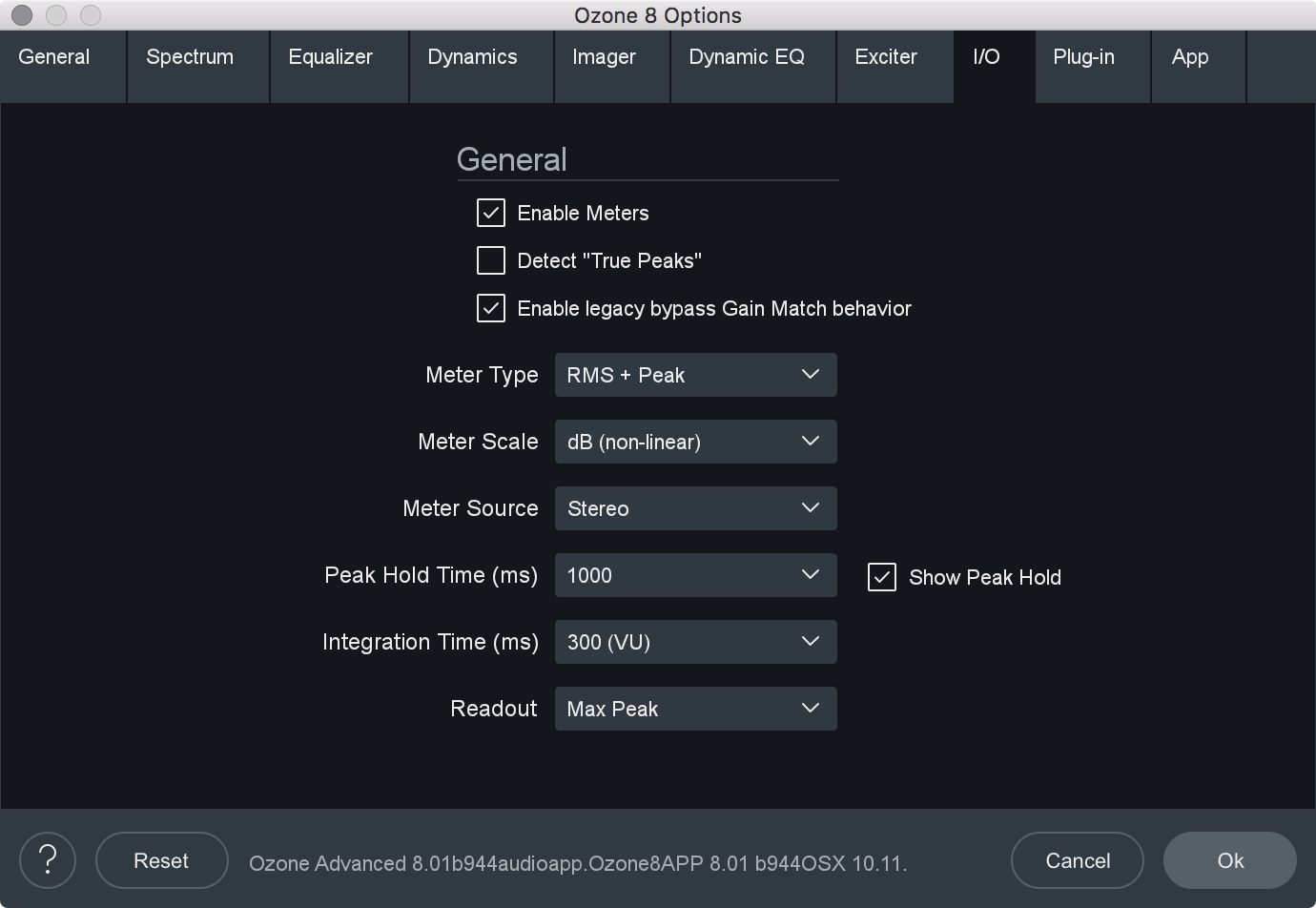Switch to the Imager tab

(612, 67)
